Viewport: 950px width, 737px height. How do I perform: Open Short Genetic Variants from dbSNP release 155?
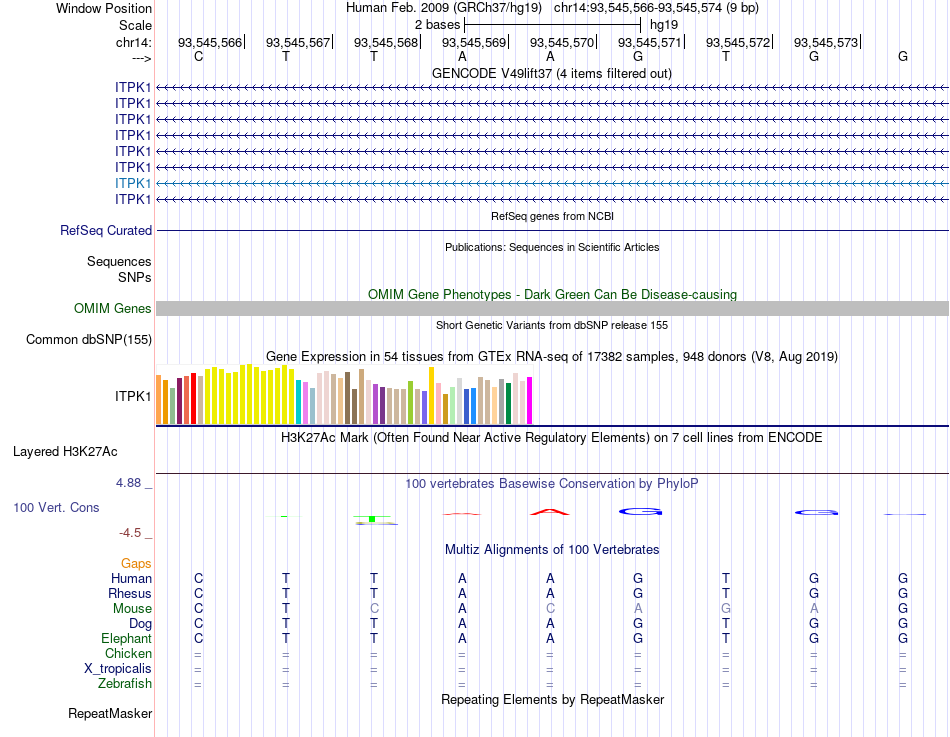(x=552, y=325)
